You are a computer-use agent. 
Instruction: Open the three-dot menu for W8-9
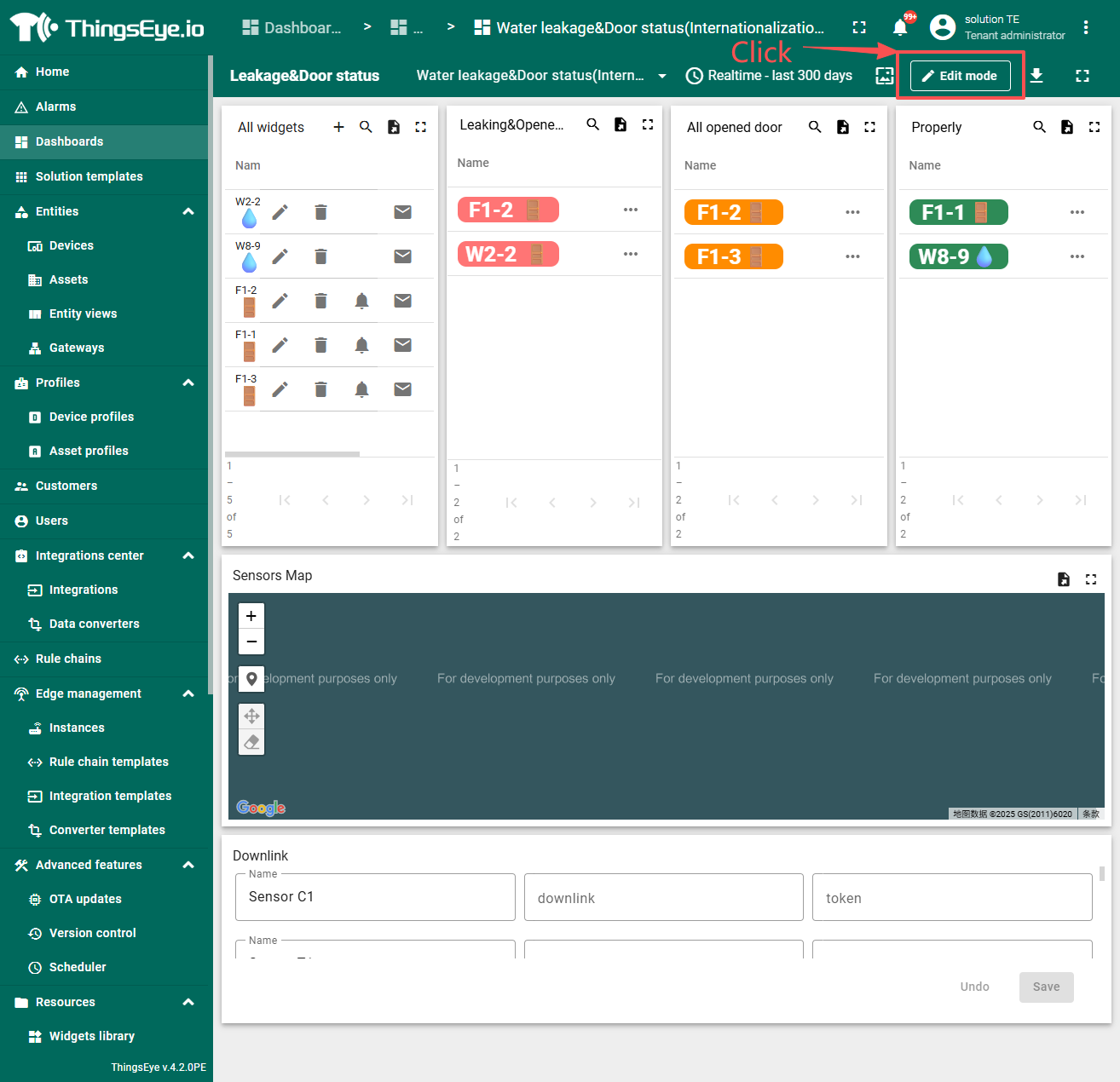tap(1077, 256)
